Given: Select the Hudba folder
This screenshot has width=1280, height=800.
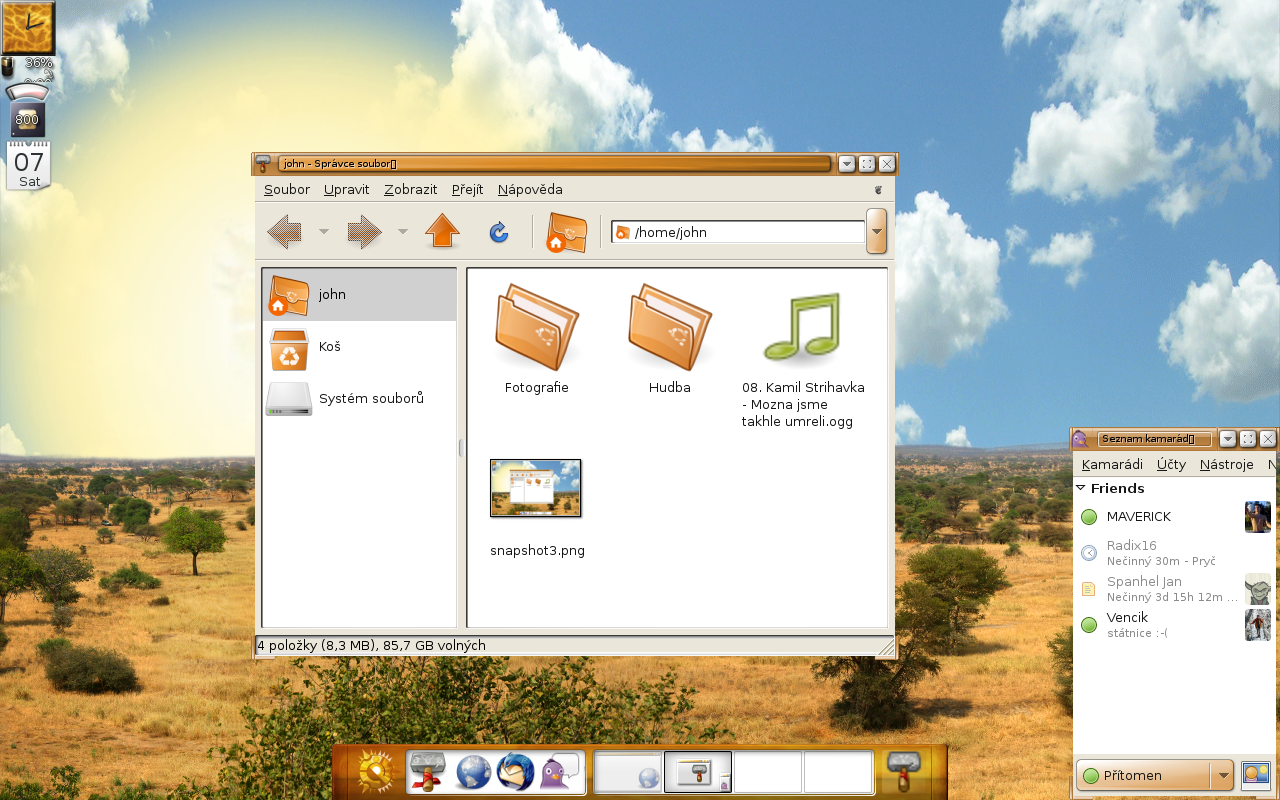Looking at the screenshot, I should tap(669, 340).
